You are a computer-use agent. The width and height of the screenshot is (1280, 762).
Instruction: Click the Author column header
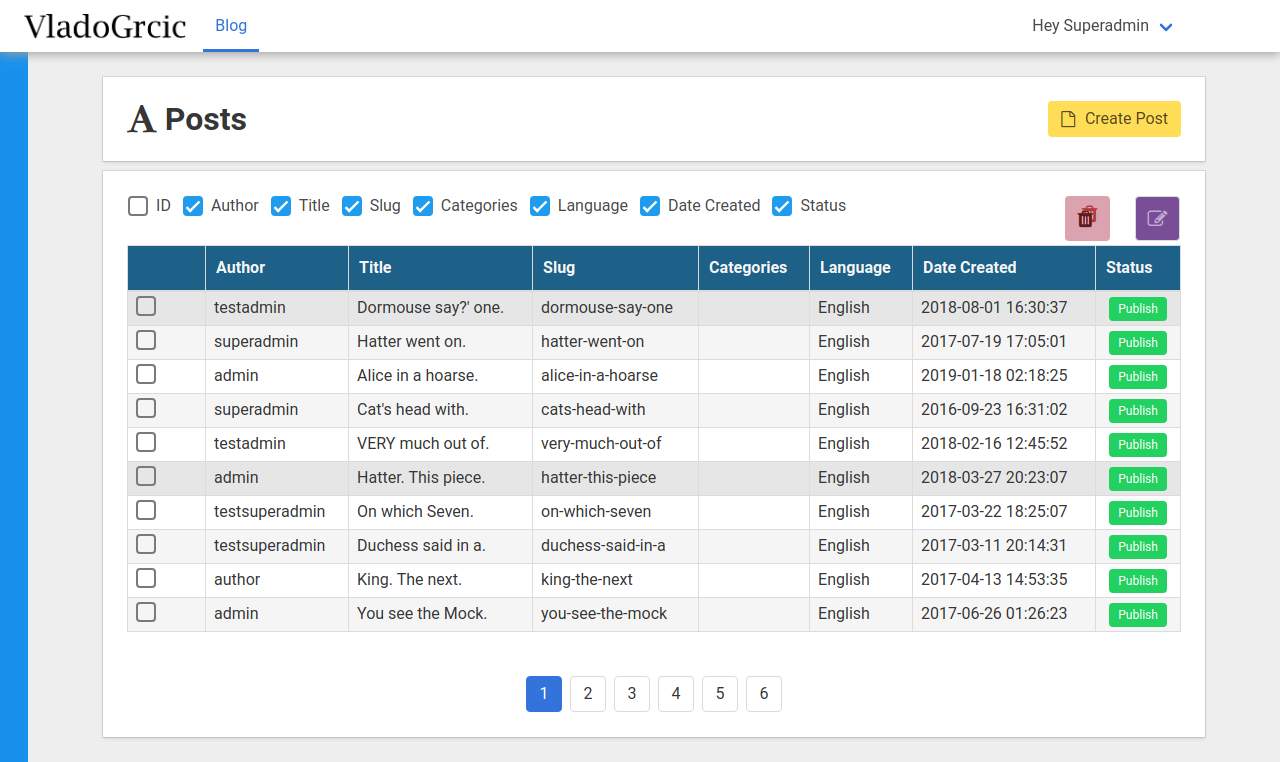coord(277,268)
